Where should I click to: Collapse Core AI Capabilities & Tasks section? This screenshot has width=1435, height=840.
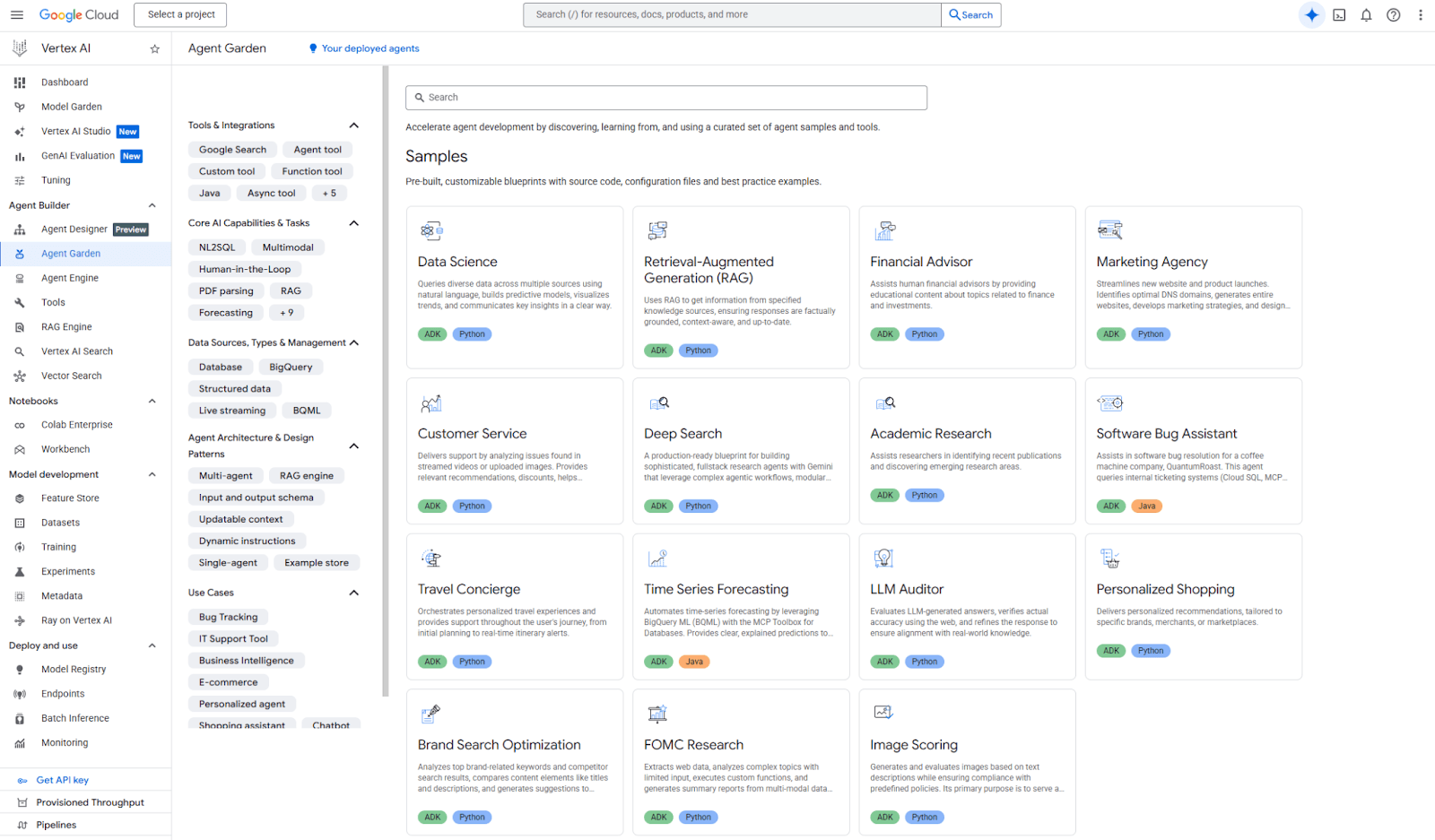point(354,223)
